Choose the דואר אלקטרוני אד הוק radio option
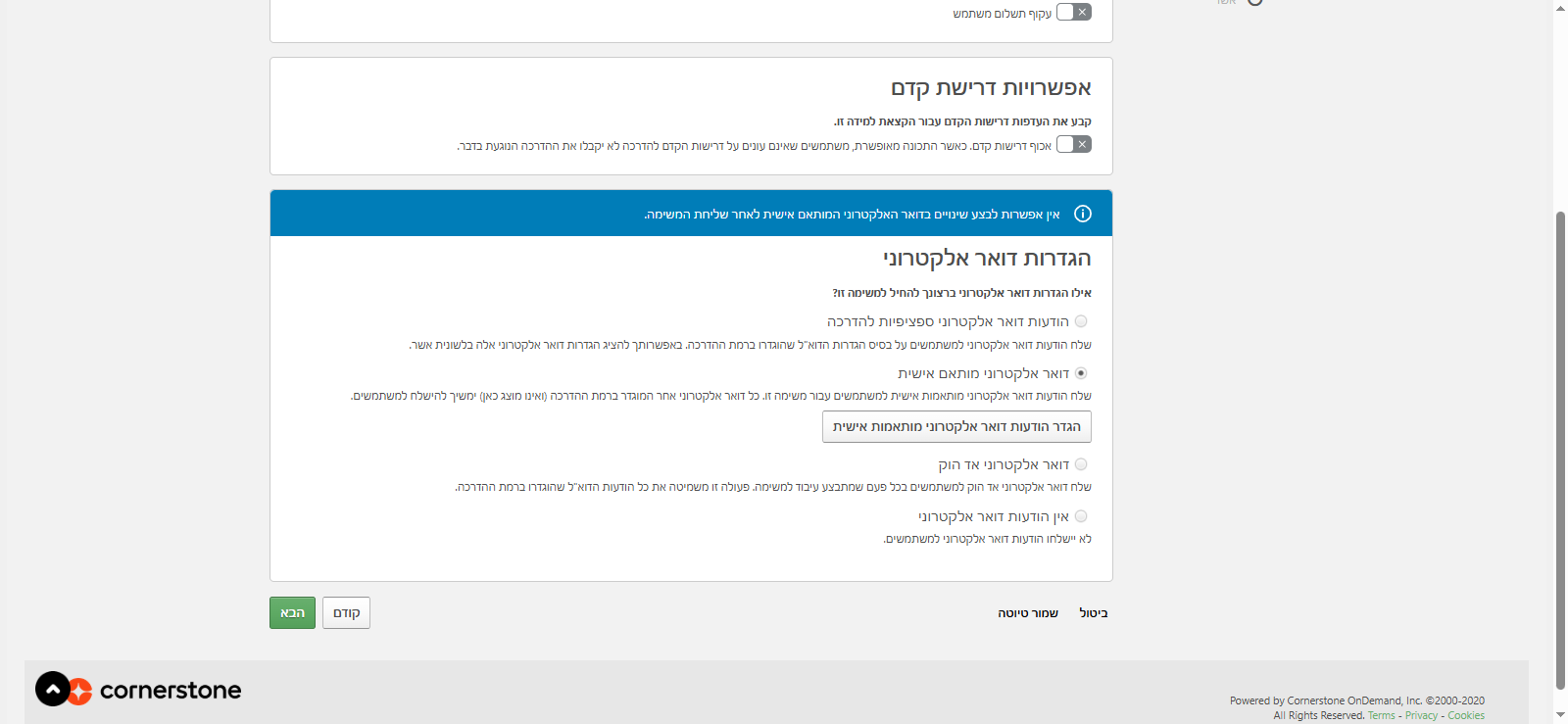Screen dimensions: 1568x724 [x=1081, y=464]
